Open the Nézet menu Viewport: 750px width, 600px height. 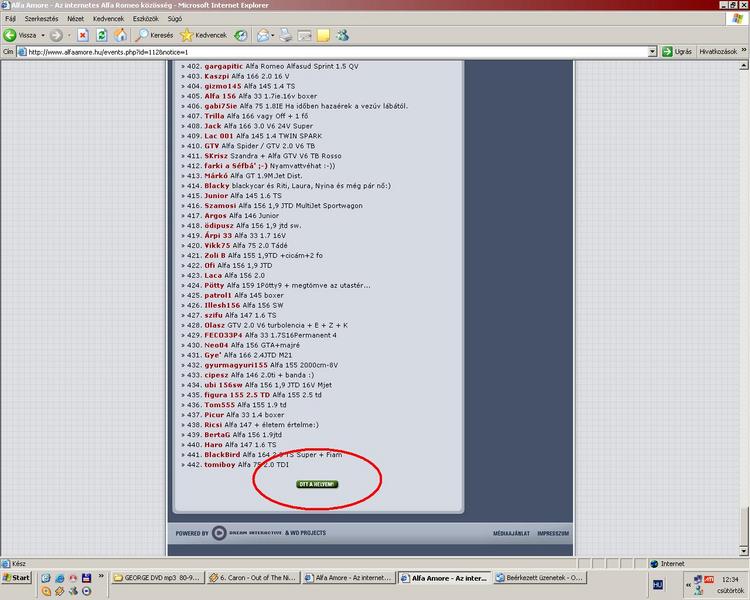(75, 19)
